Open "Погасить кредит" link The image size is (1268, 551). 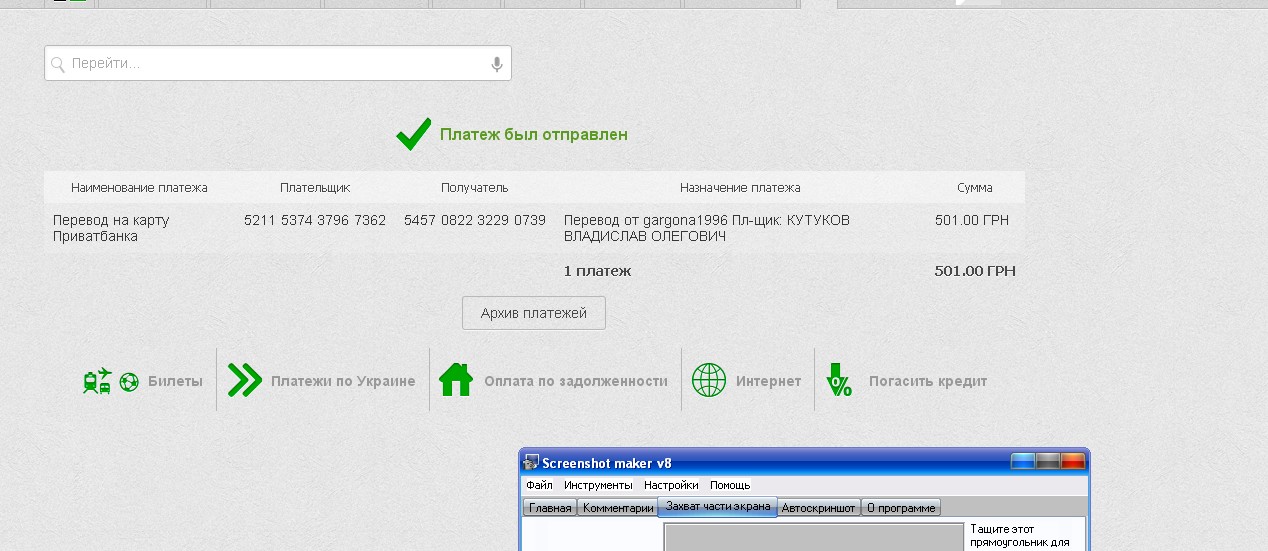point(928,381)
